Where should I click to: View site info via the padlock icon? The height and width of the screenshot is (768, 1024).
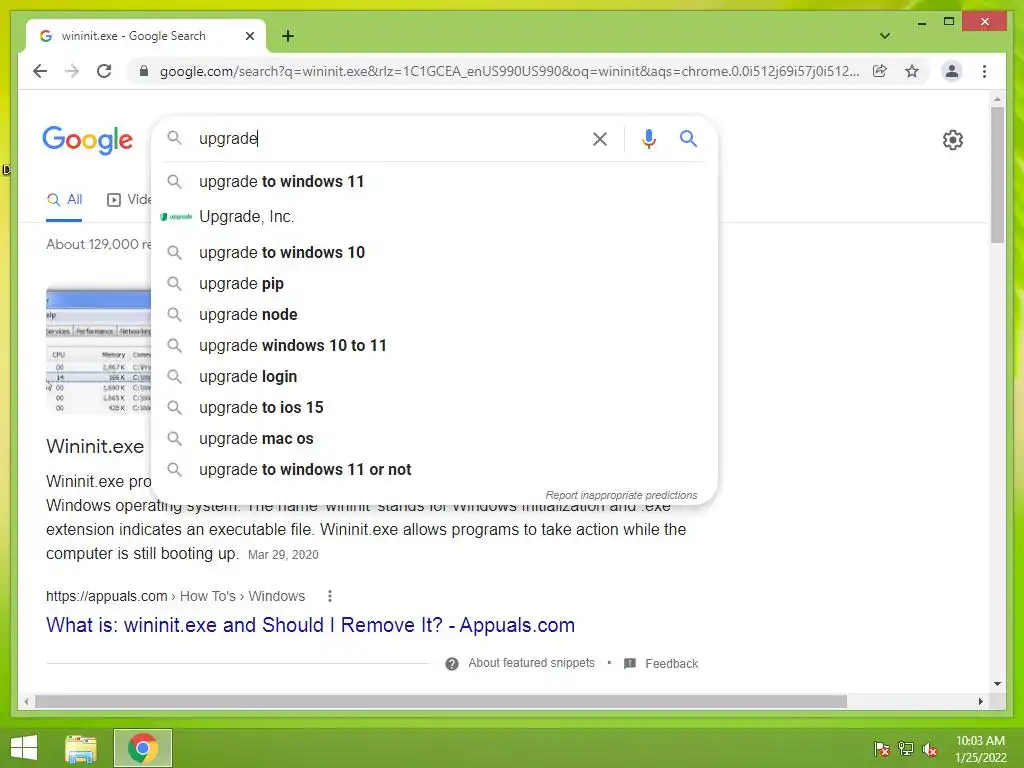coord(144,71)
